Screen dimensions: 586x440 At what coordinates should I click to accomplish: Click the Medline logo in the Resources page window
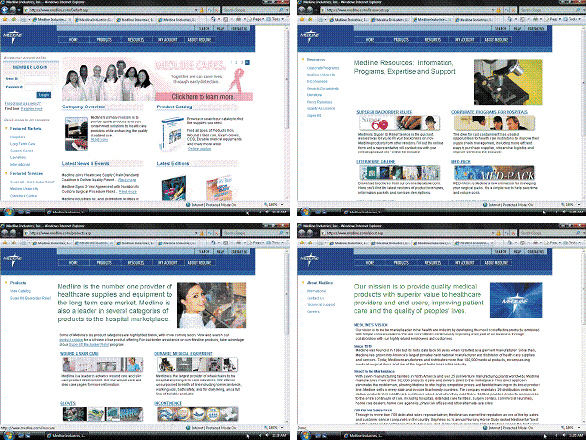309,37
